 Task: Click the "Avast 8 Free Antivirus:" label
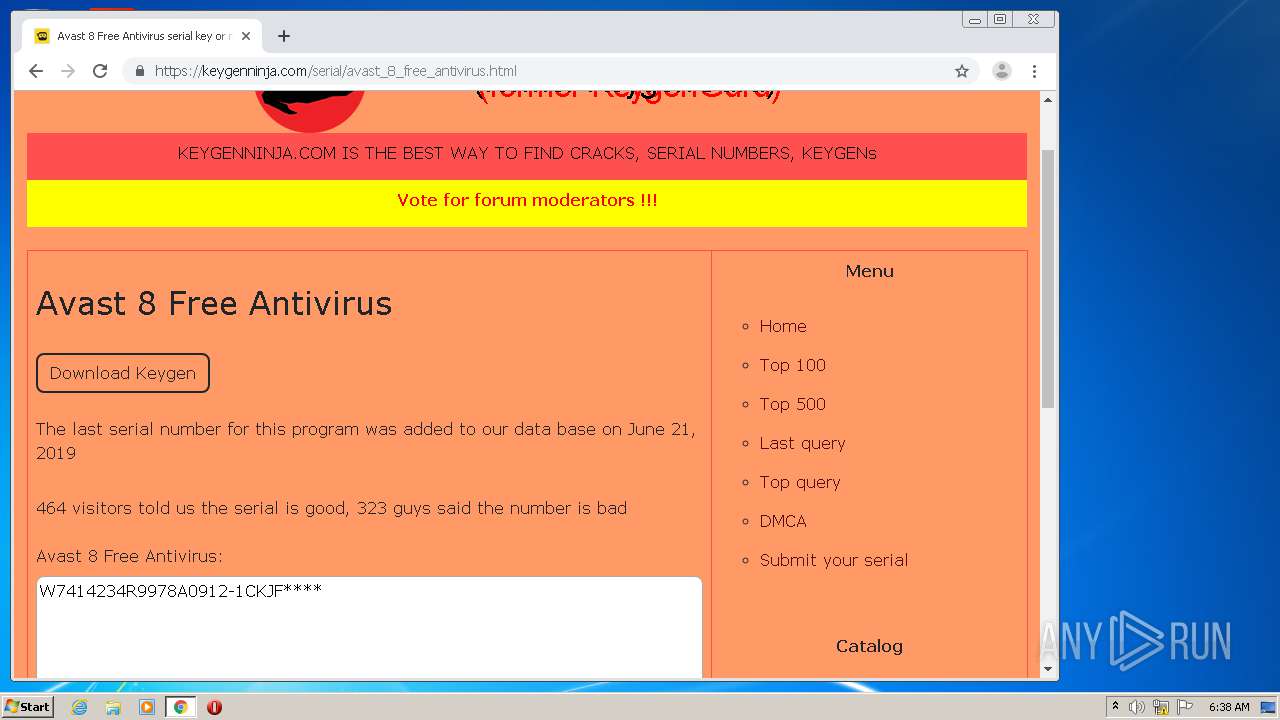click(129, 556)
